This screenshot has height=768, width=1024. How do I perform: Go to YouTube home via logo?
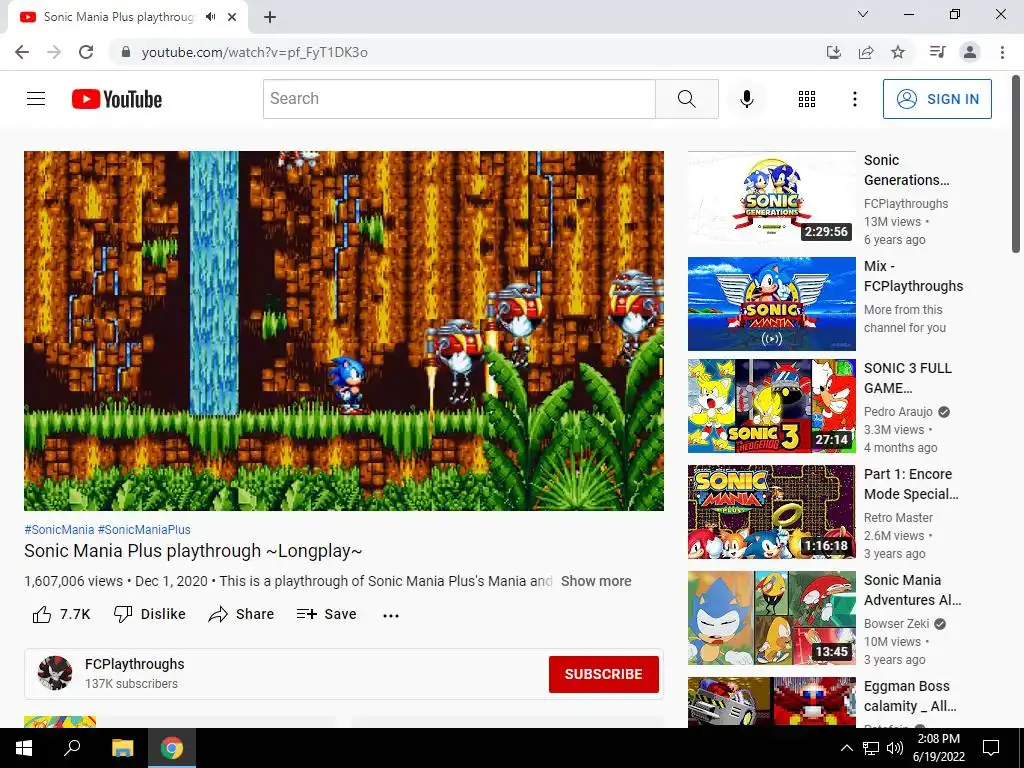coord(117,99)
